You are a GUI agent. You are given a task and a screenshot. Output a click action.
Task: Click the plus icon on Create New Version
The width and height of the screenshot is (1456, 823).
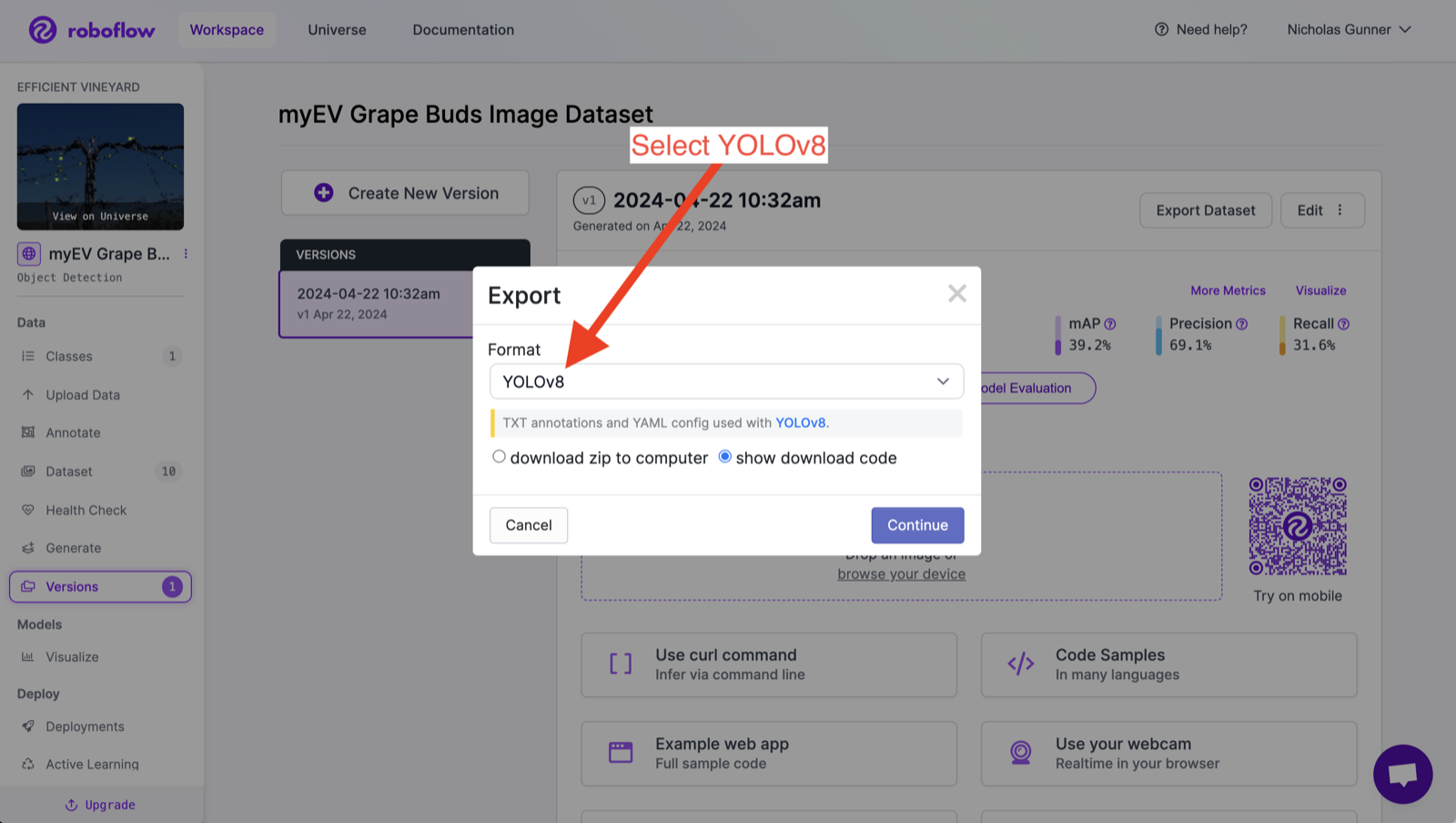click(323, 192)
